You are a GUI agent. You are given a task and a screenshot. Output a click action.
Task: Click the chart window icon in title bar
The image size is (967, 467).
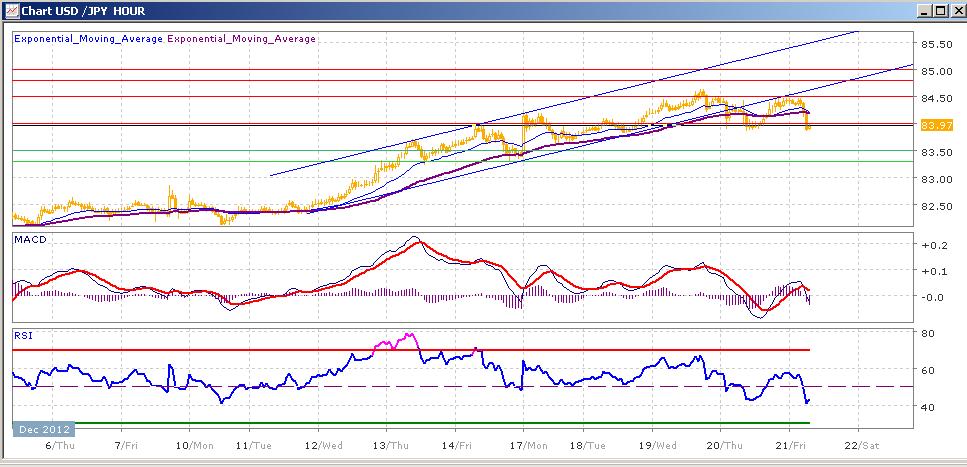click(x=10, y=10)
